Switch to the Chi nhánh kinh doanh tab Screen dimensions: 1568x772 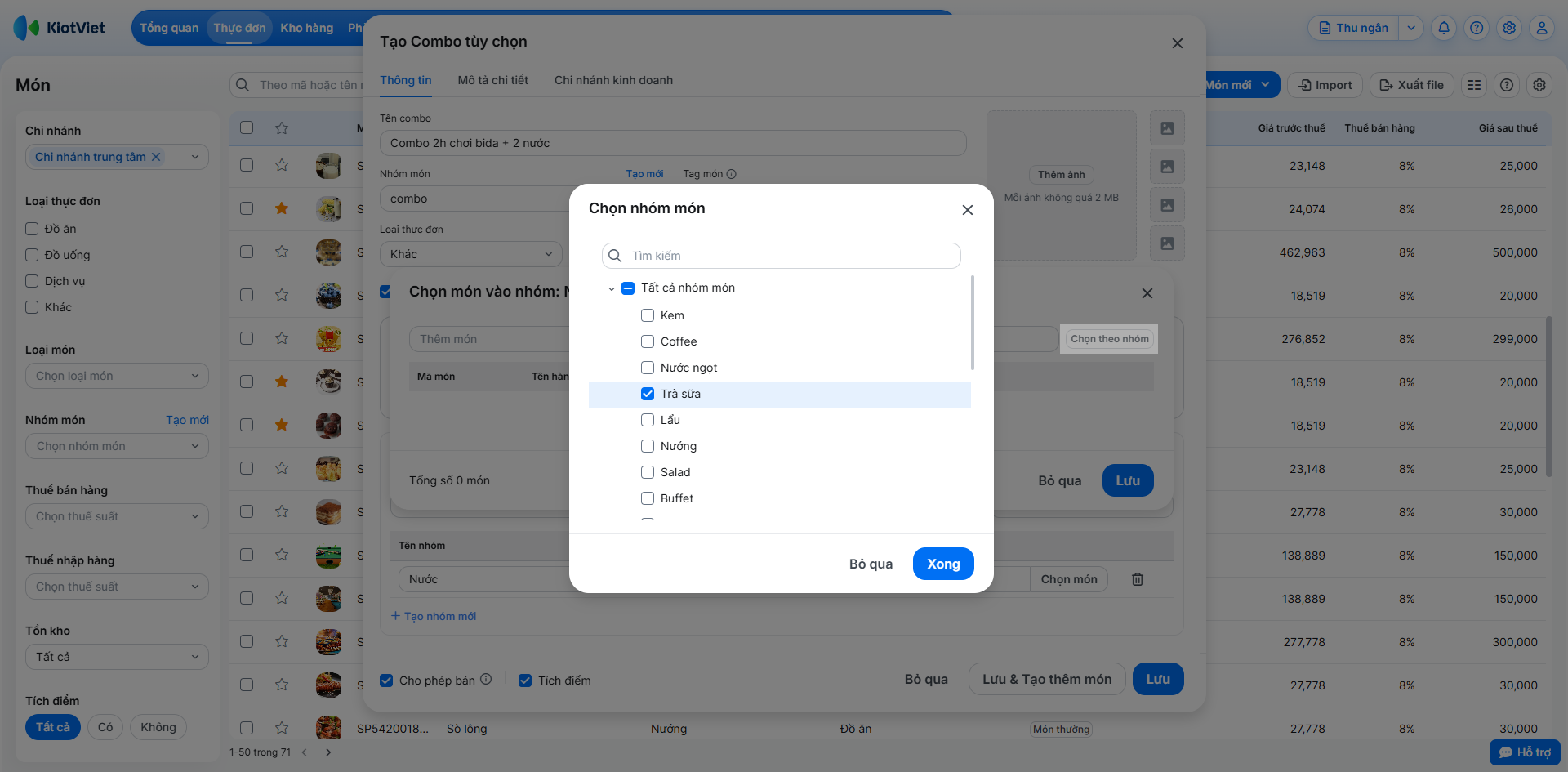(x=614, y=80)
